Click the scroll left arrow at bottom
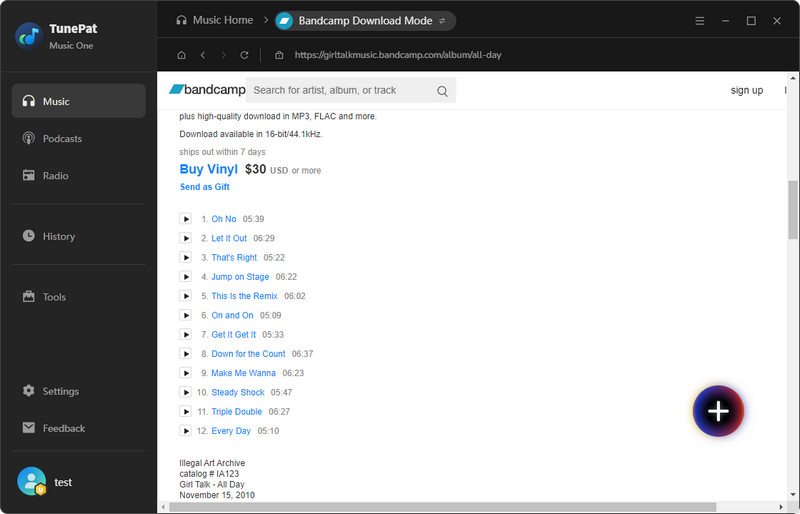 pos(163,507)
